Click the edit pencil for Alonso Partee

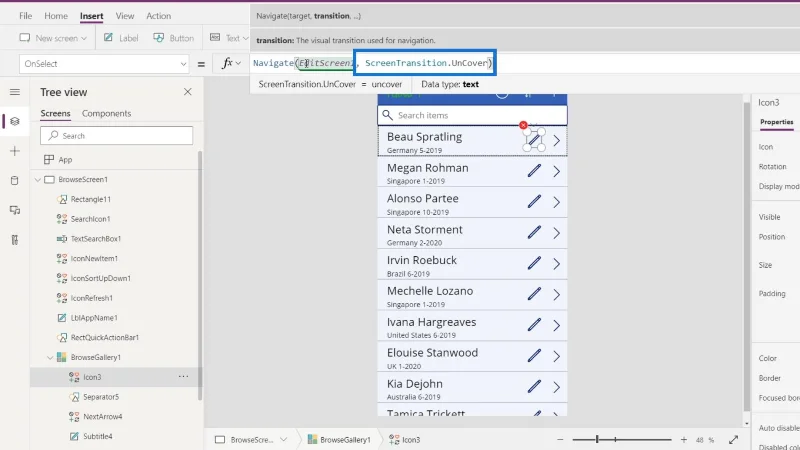pos(534,202)
